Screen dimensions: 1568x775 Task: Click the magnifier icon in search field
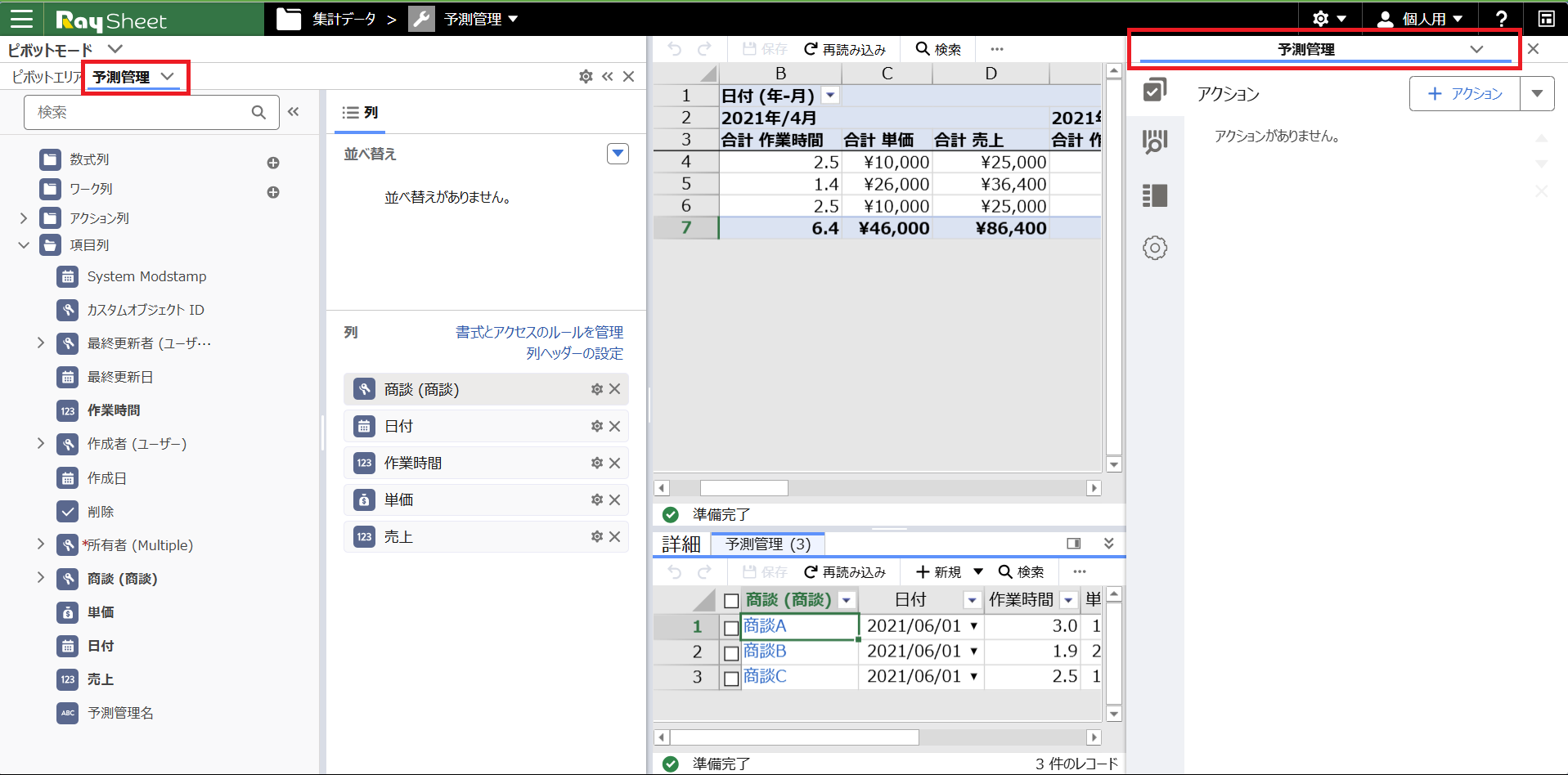click(258, 112)
